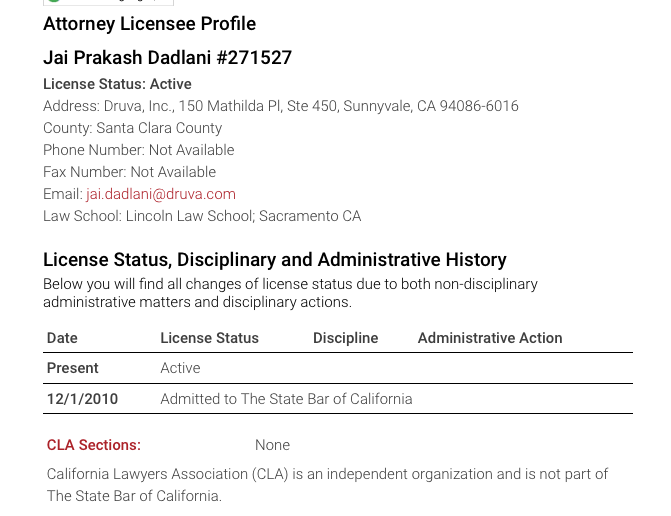The image size is (671, 516).
Task: Click the Lincoln Law School line
Action: point(202,216)
